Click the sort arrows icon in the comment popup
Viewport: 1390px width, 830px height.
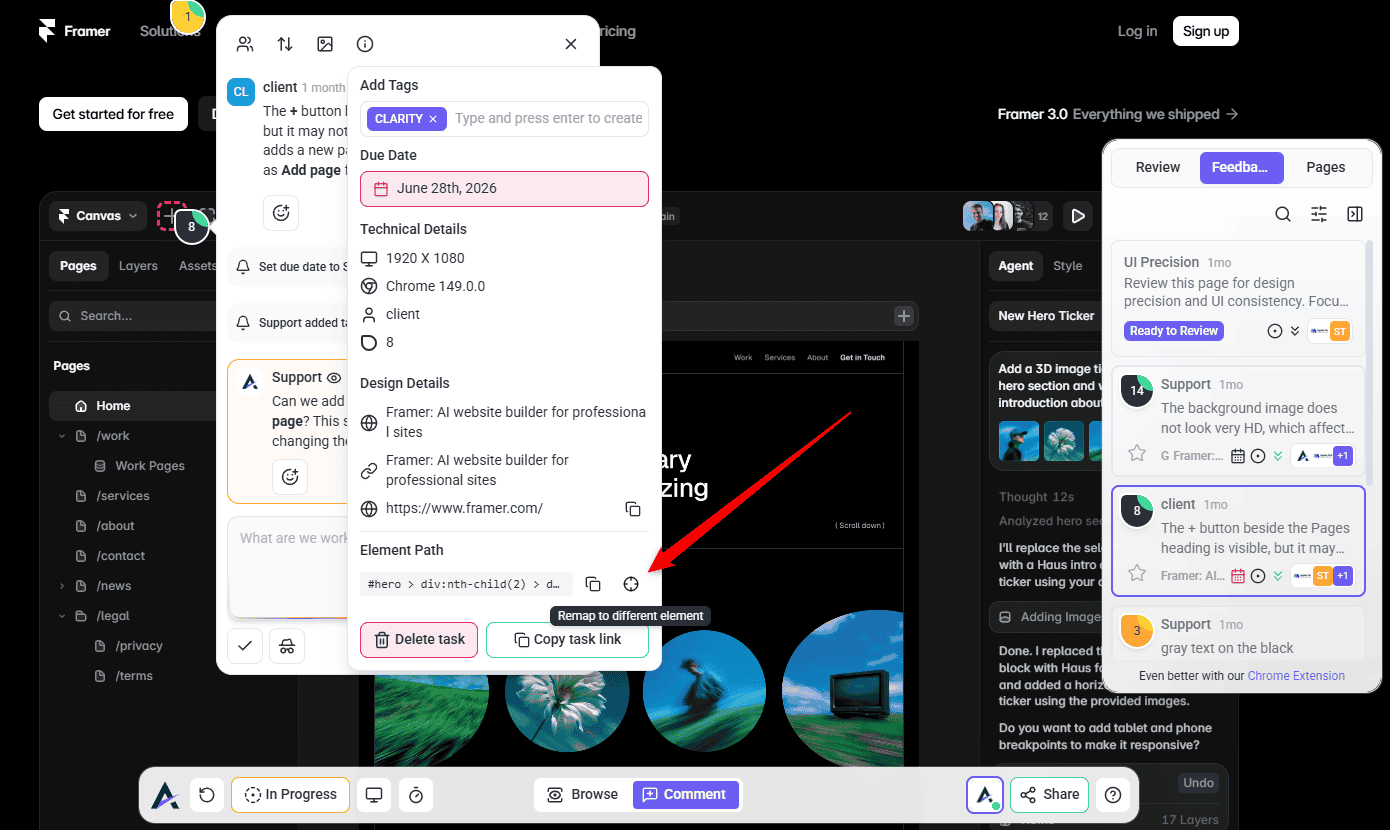(285, 44)
